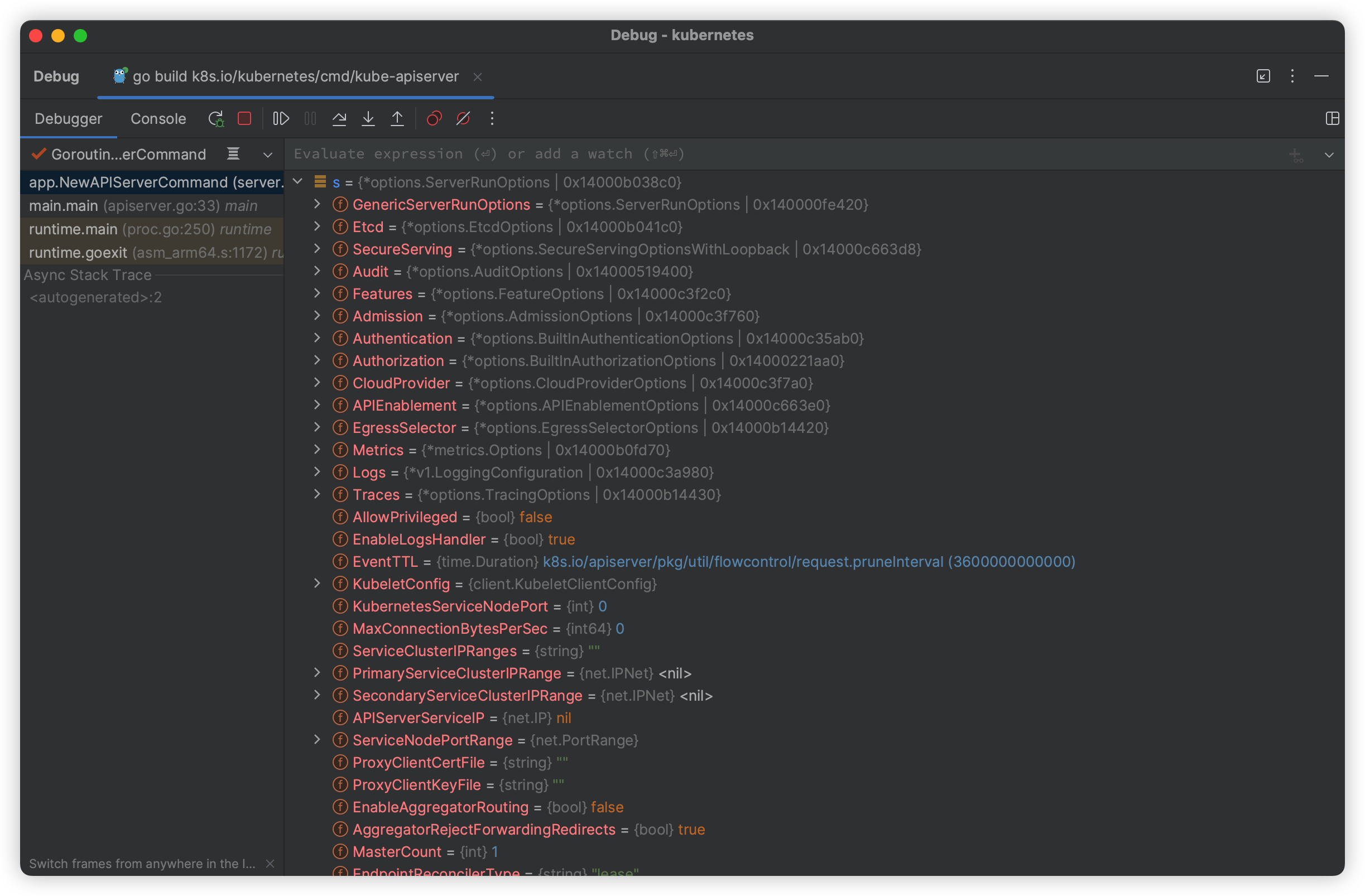Image resolution: width=1365 pixels, height=896 pixels.
Task: Expand the Etcd field
Action: coord(316,227)
